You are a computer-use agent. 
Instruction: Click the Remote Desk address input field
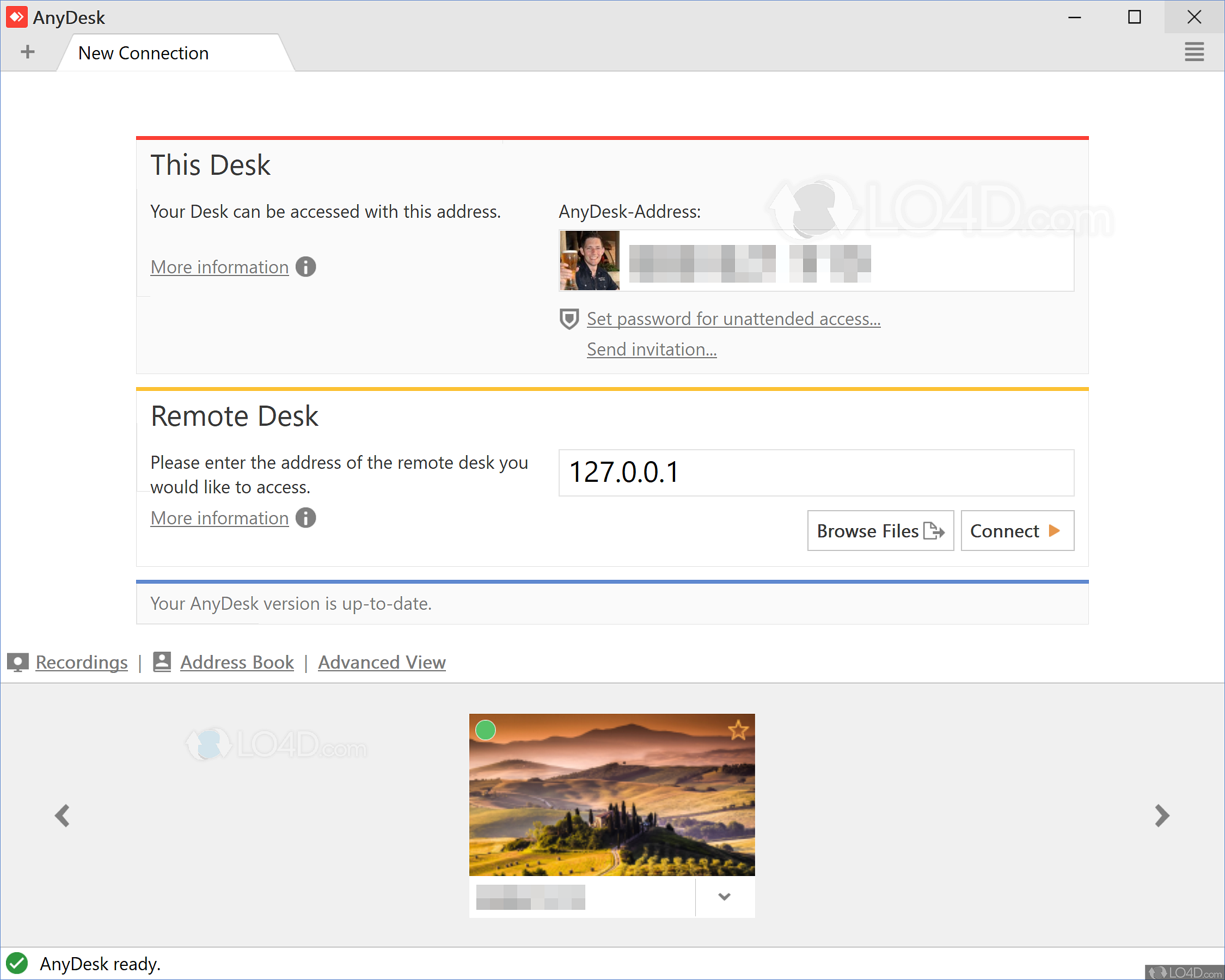tap(815, 472)
